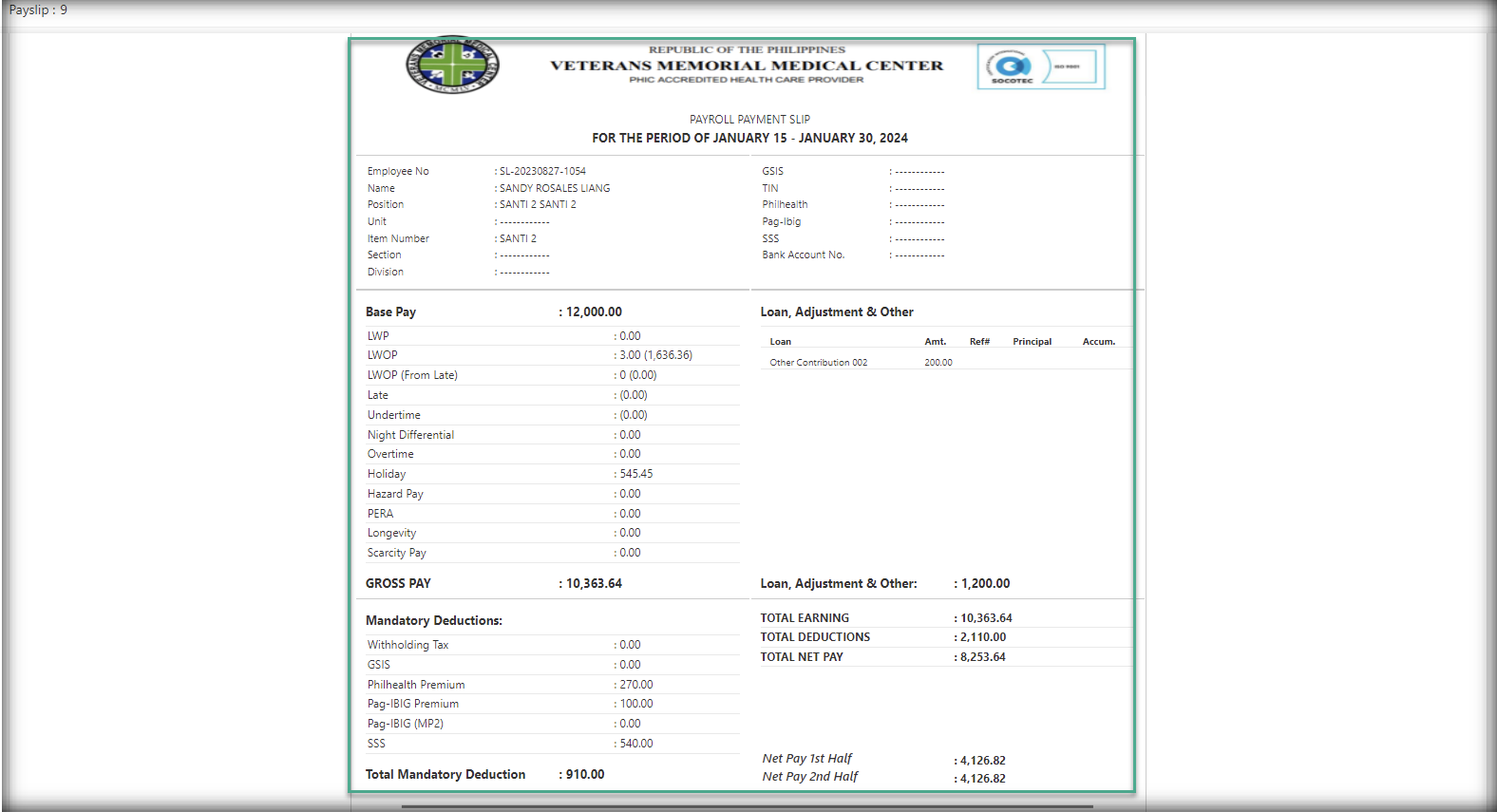Click the Total Mandatory Deduction amount 910.00
This screenshot has width=1497, height=812.
pyautogui.click(x=585, y=774)
